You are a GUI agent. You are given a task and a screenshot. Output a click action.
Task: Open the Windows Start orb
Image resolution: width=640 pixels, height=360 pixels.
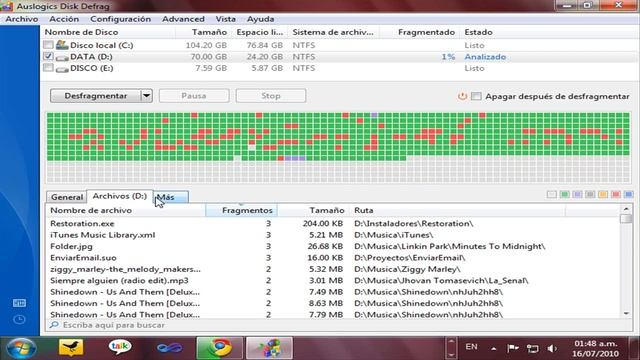click(21, 349)
